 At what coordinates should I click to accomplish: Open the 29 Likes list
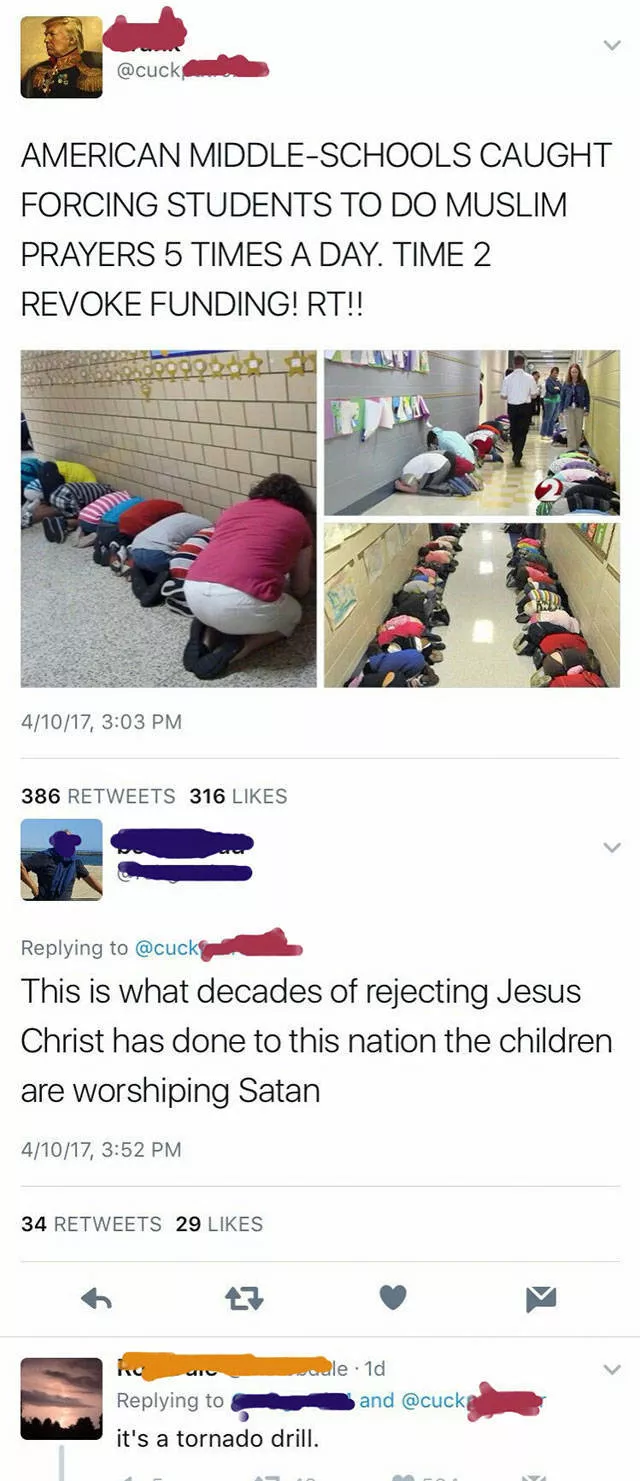point(219,1224)
